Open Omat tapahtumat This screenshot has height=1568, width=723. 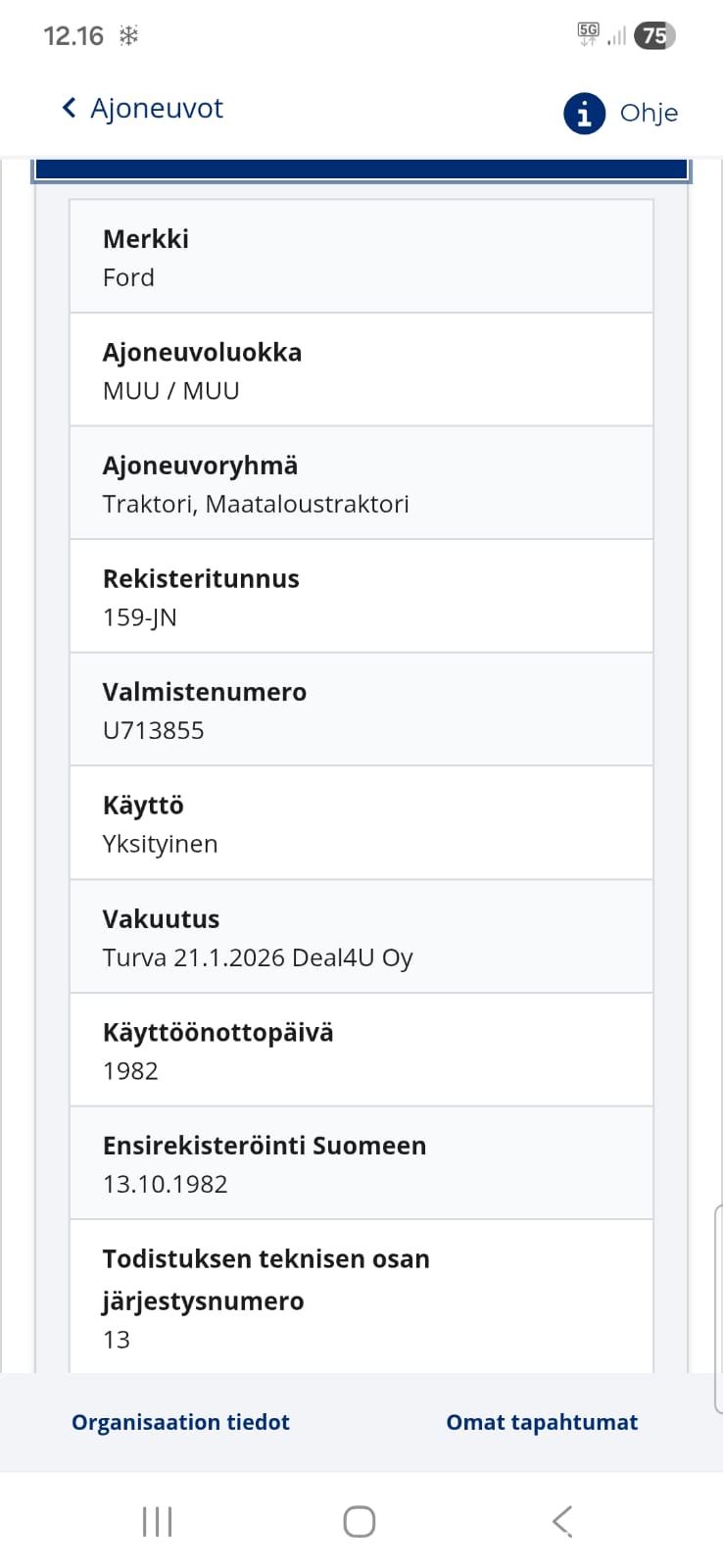tap(542, 1422)
